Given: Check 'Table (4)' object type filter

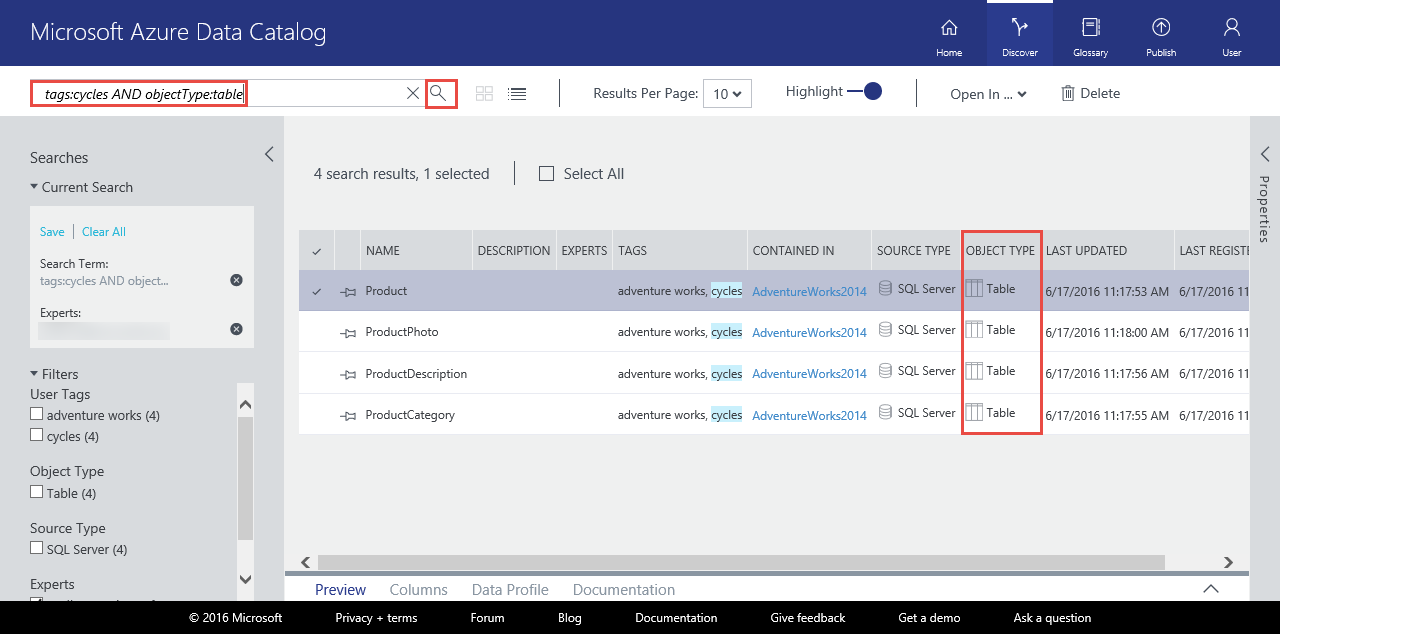Looking at the screenshot, I should click(x=37, y=492).
